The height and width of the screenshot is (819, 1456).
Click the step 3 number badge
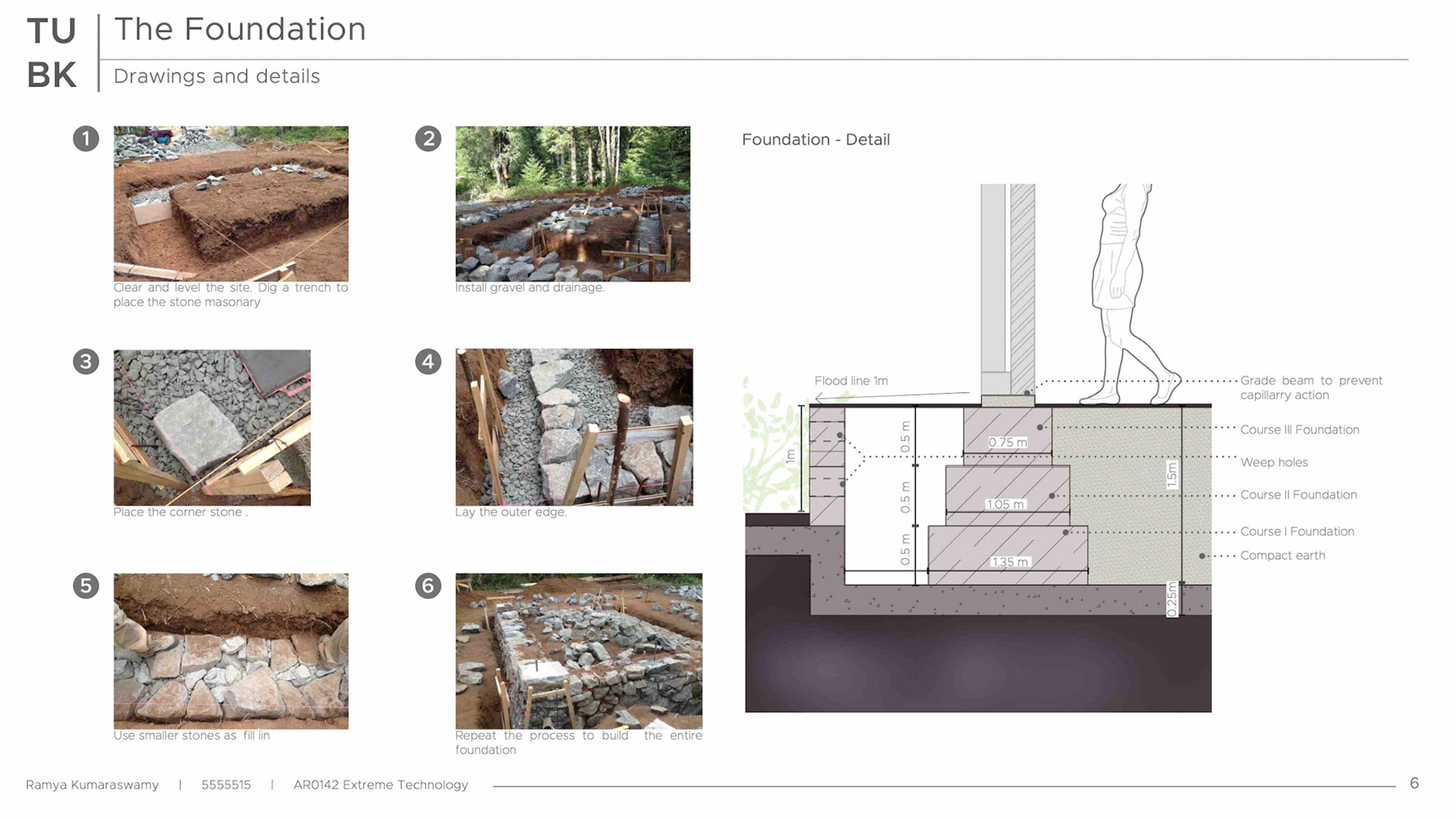click(x=86, y=362)
